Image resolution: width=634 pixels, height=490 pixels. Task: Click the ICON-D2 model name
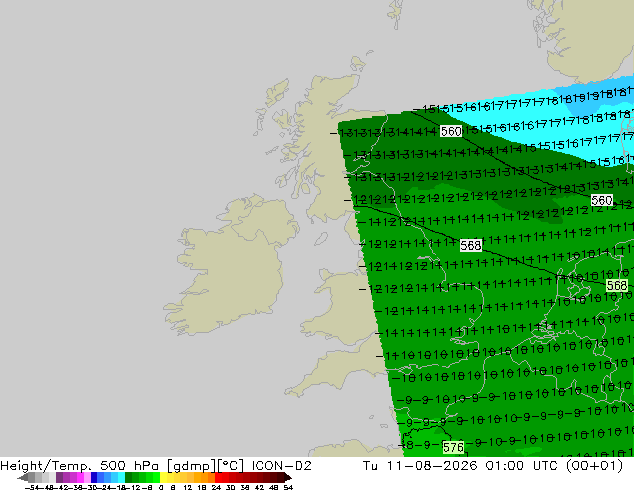tap(281, 466)
